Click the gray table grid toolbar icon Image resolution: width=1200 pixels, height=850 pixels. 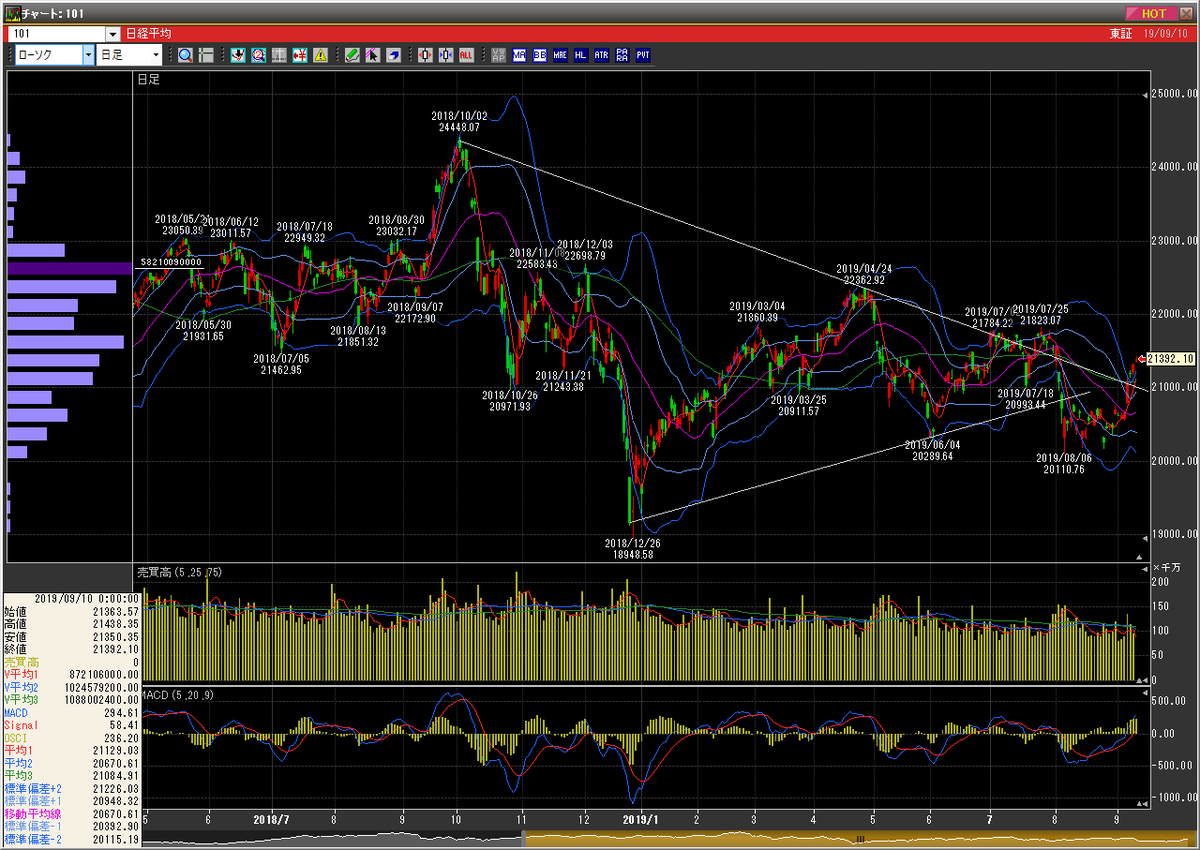pos(278,55)
